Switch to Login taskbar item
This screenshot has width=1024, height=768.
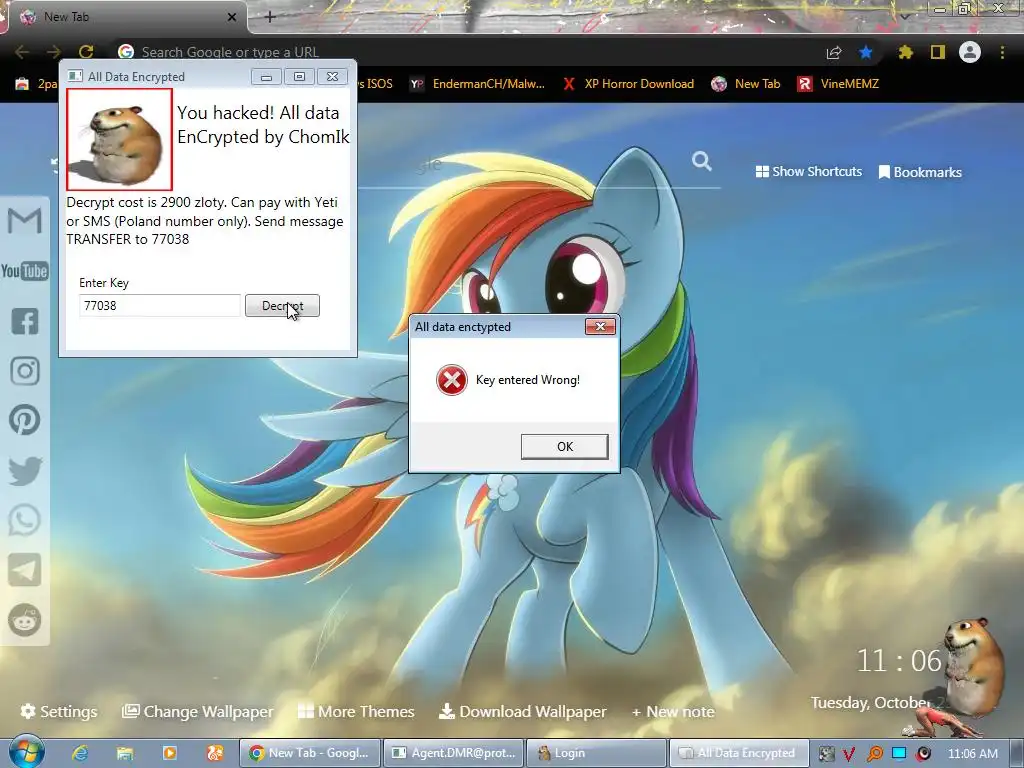596,753
